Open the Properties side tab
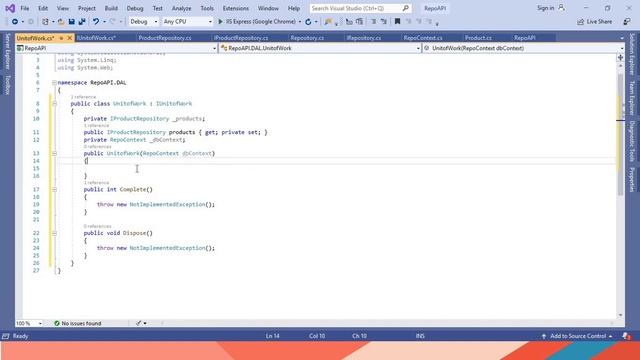Viewport: 640px width, 360px height. 632,180
